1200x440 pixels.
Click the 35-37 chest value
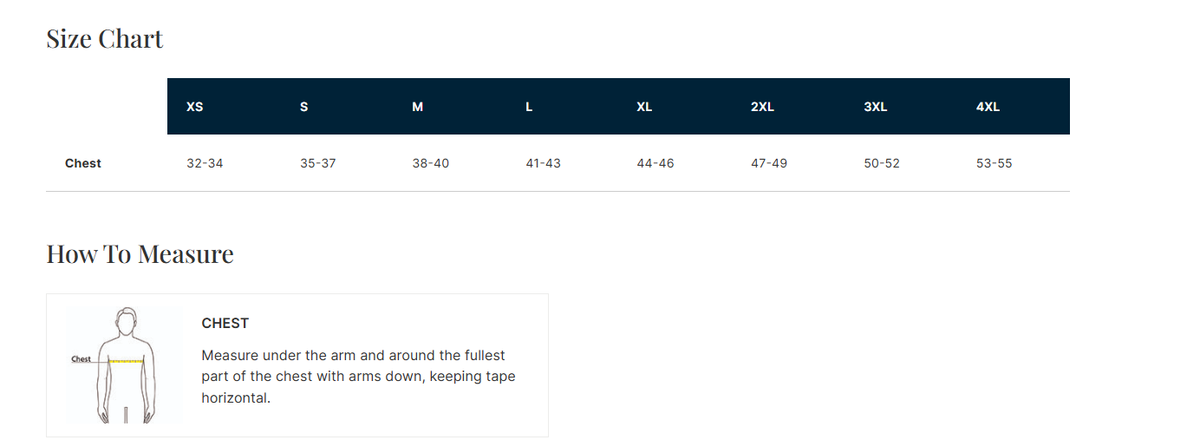(x=318, y=163)
